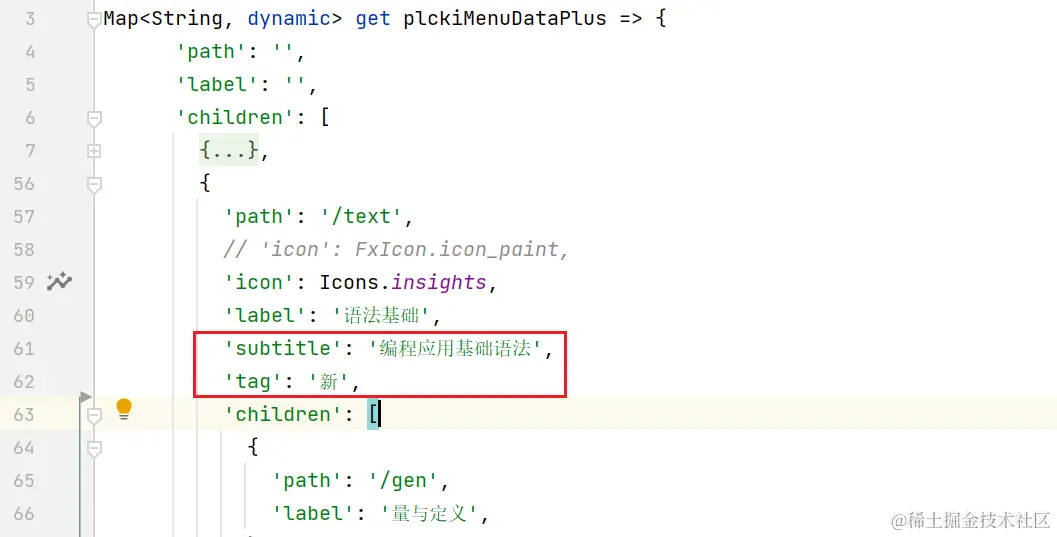Collapse the map block at line 56
The height and width of the screenshot is (537, 1057).
(x=94, y=184)
